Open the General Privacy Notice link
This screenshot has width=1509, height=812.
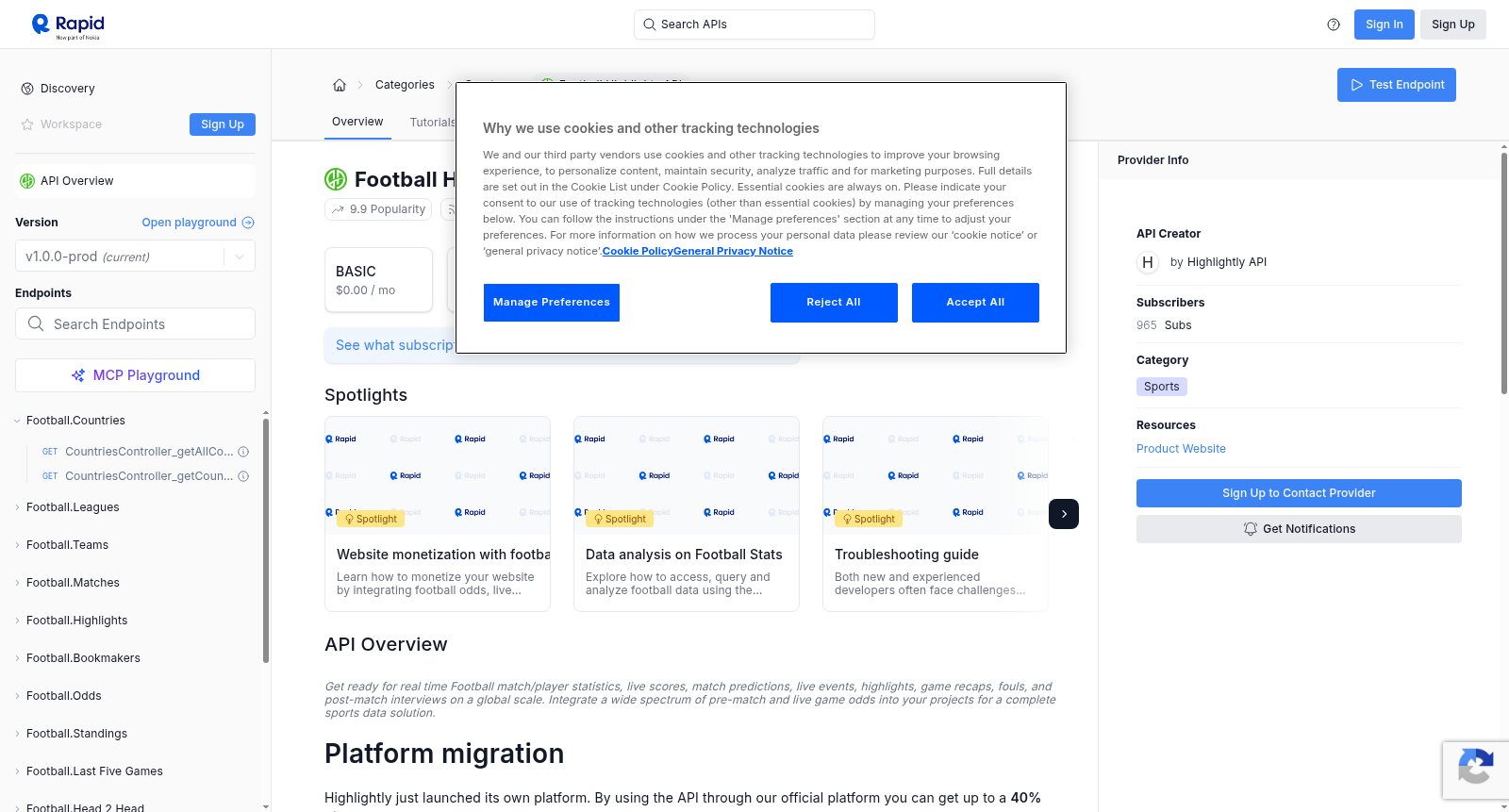[734, 251]
